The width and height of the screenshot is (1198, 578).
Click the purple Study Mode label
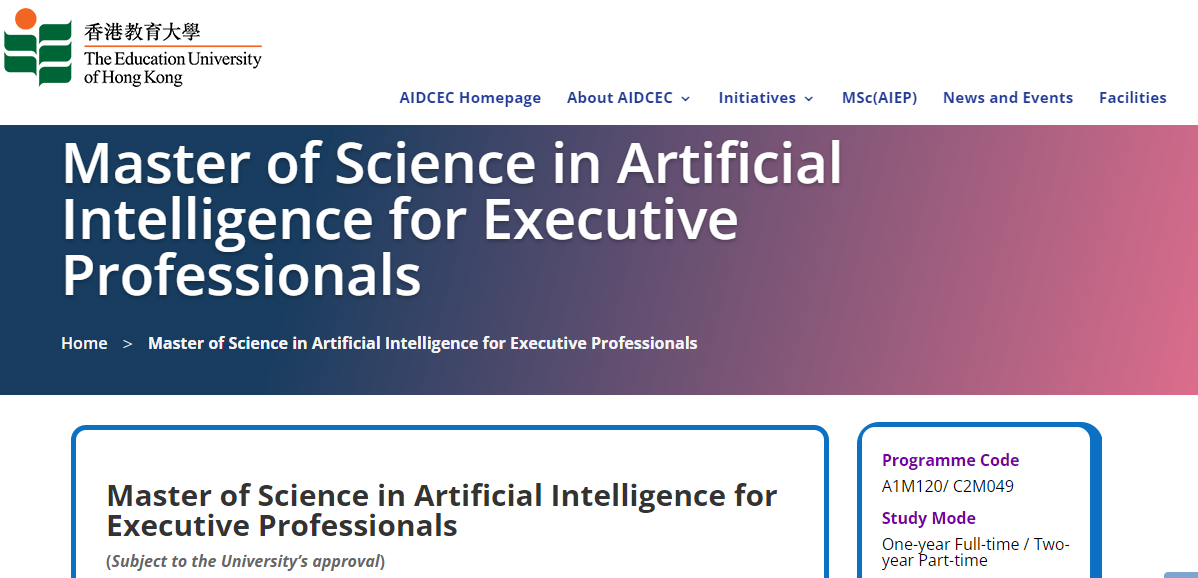(928, 518)
